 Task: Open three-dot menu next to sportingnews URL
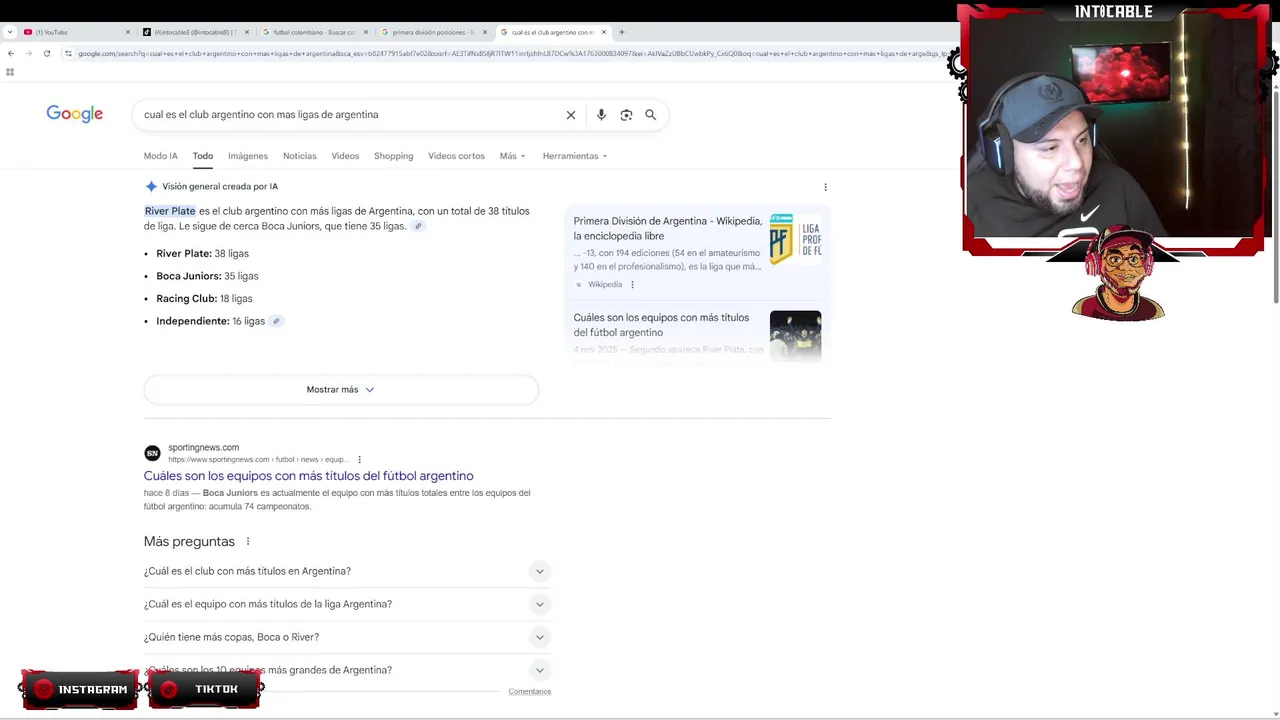click(x=359, y=460)
